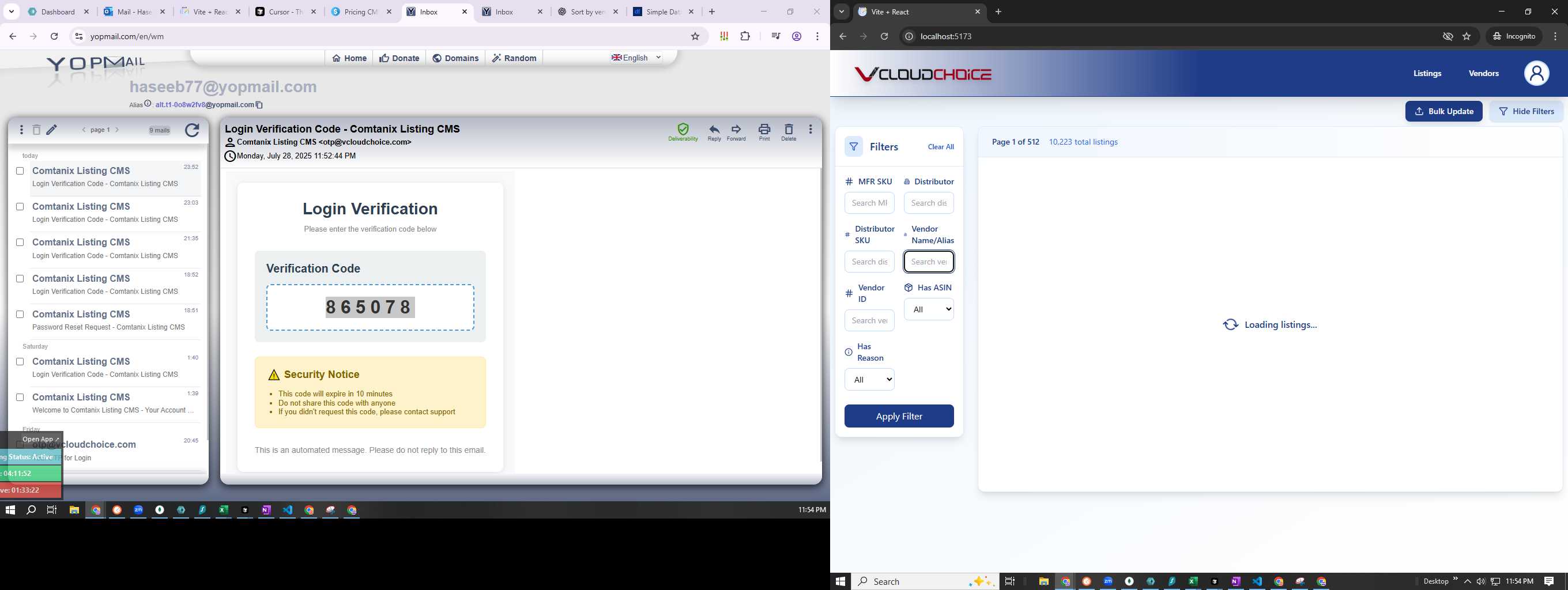The image size is (1568, 590).
Task: Open Listings in the VCloudChoice nav
Action: (x=1427, y=74)
